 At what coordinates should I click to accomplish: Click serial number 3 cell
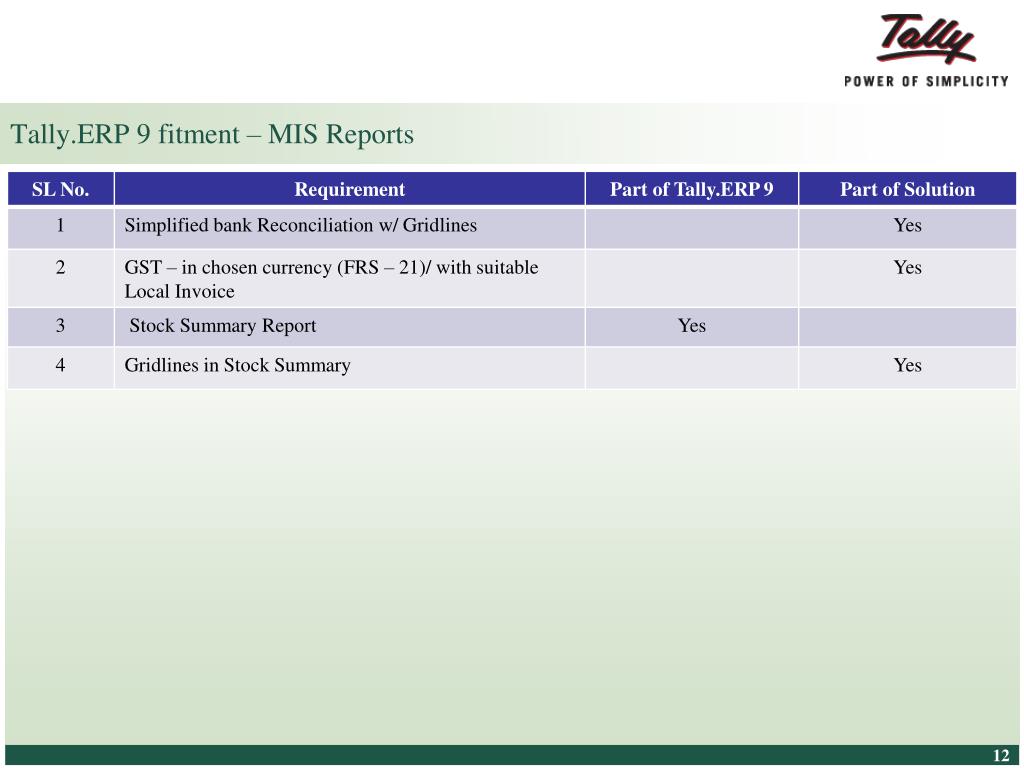(61, 327)
